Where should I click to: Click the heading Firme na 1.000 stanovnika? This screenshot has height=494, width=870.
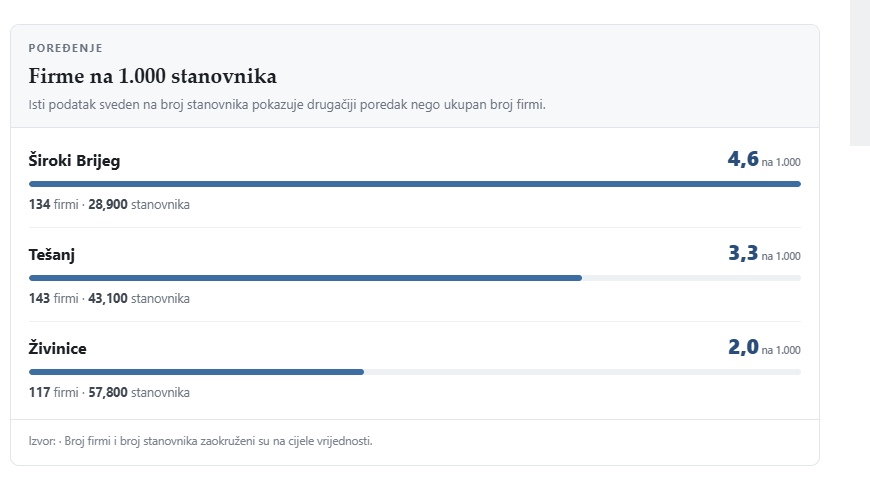tap(153, 76)
